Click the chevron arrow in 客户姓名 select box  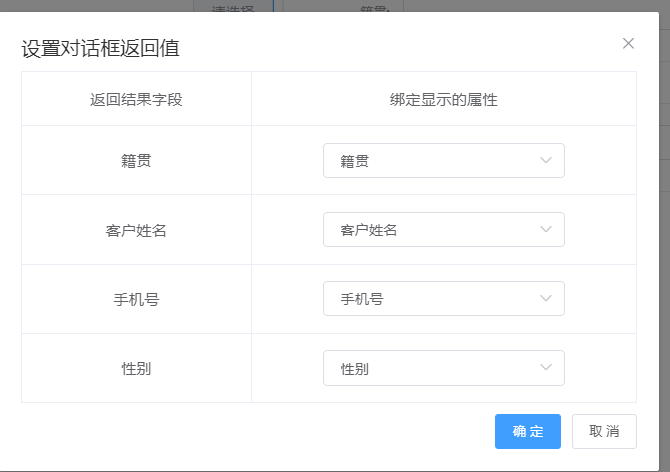pyautogui.click(x=546, y=229)
